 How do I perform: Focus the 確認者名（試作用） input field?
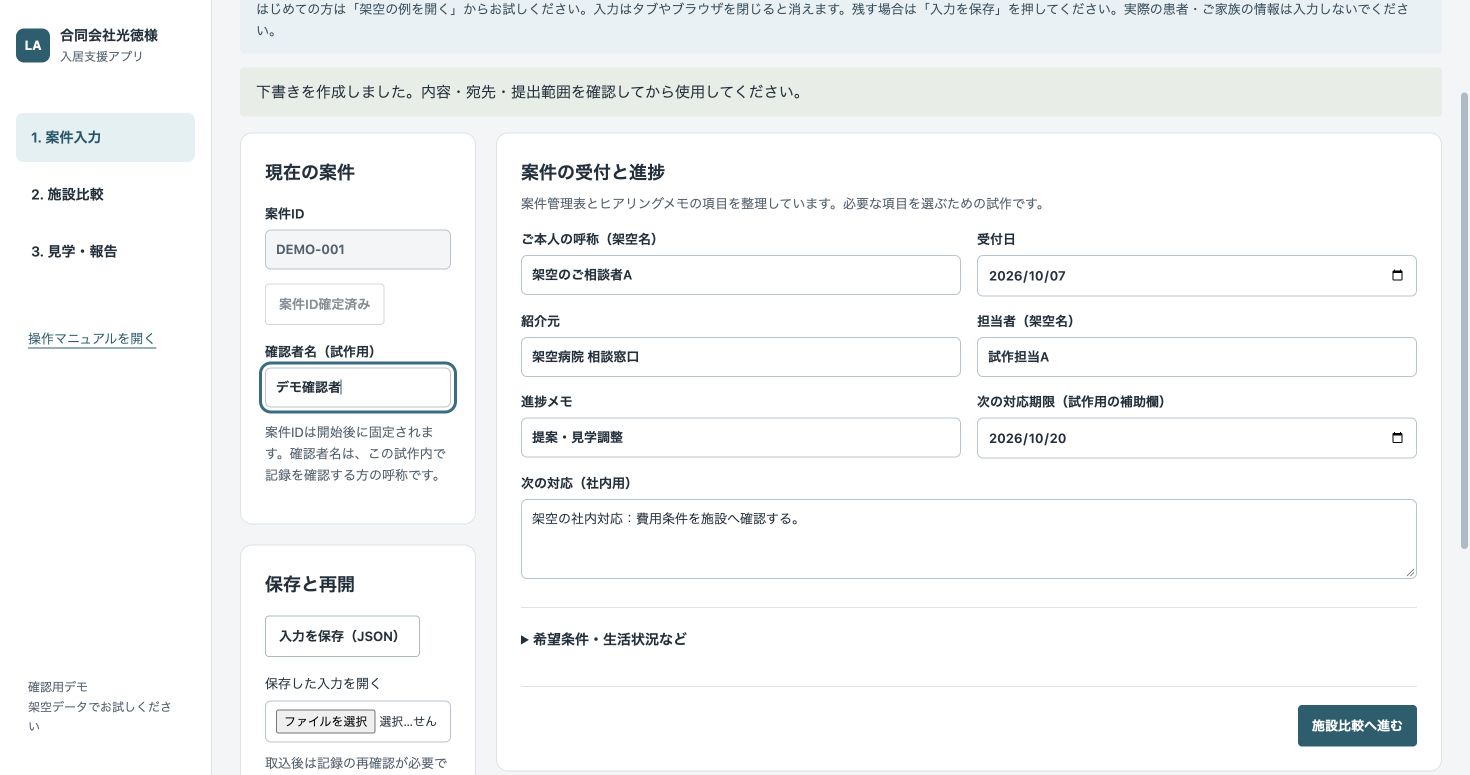[358, 387]
